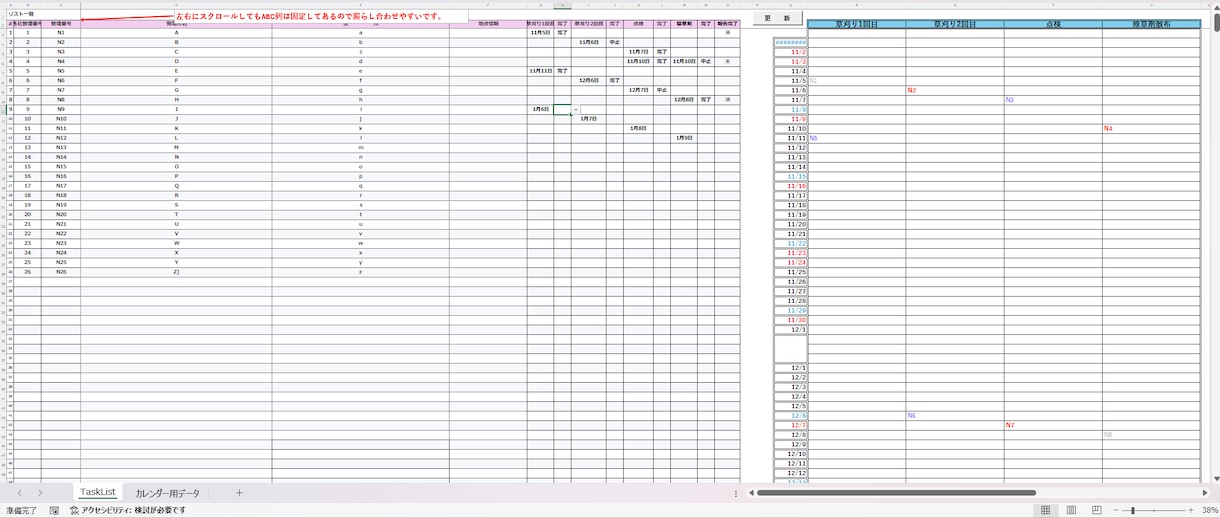Image resolution: width=1220 pixels, height=518 pixels.
Task: Select cell N1 in the task list
Action: point(61,33)
